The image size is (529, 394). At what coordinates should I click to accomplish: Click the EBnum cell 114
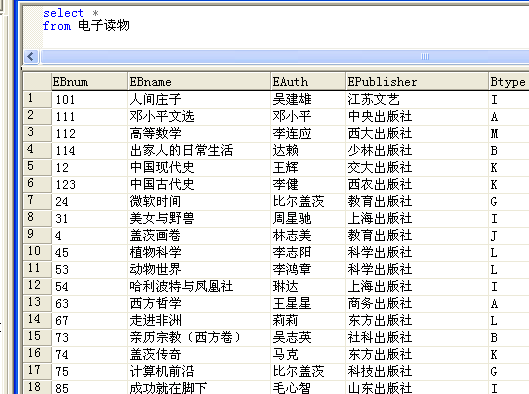(x=89, y=150)
